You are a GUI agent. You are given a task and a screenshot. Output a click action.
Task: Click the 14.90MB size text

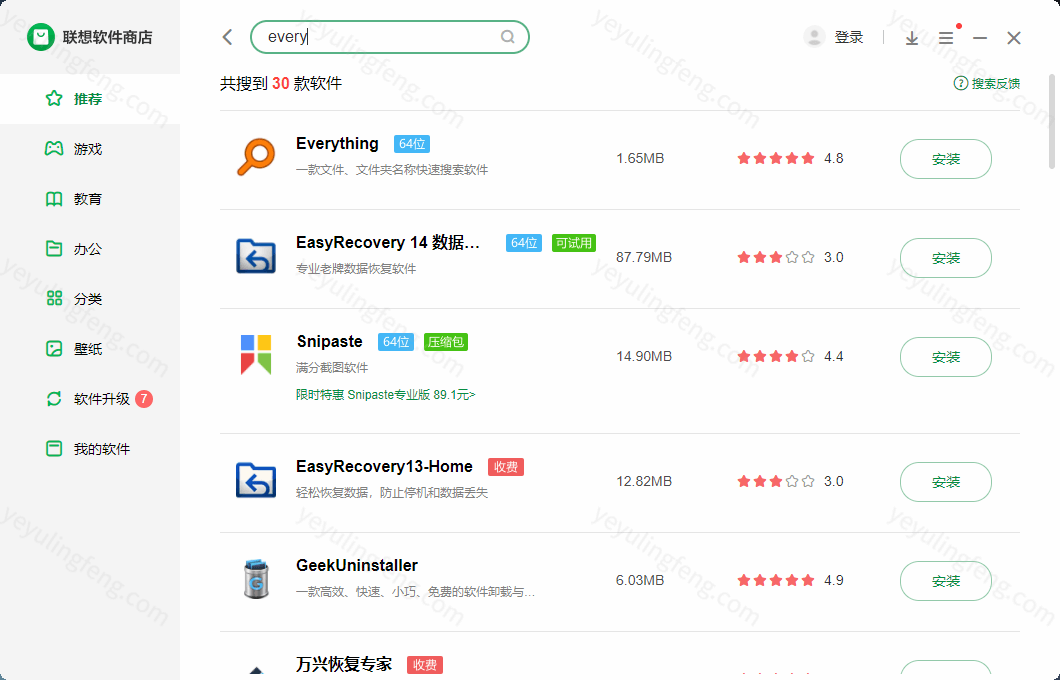(x=644, y=356)
